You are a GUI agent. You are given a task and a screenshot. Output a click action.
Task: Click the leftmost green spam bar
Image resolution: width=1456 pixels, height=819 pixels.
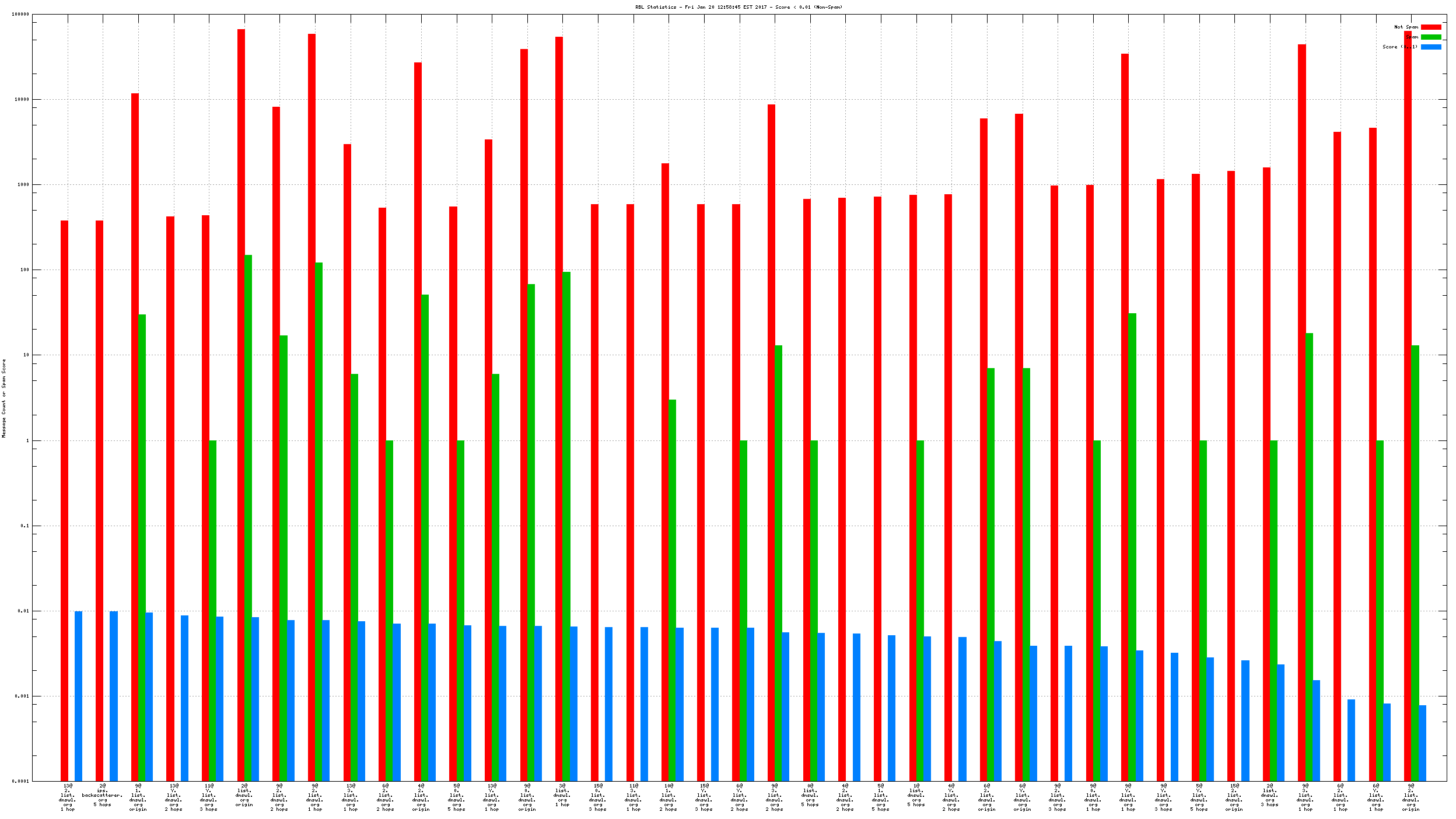142,547
